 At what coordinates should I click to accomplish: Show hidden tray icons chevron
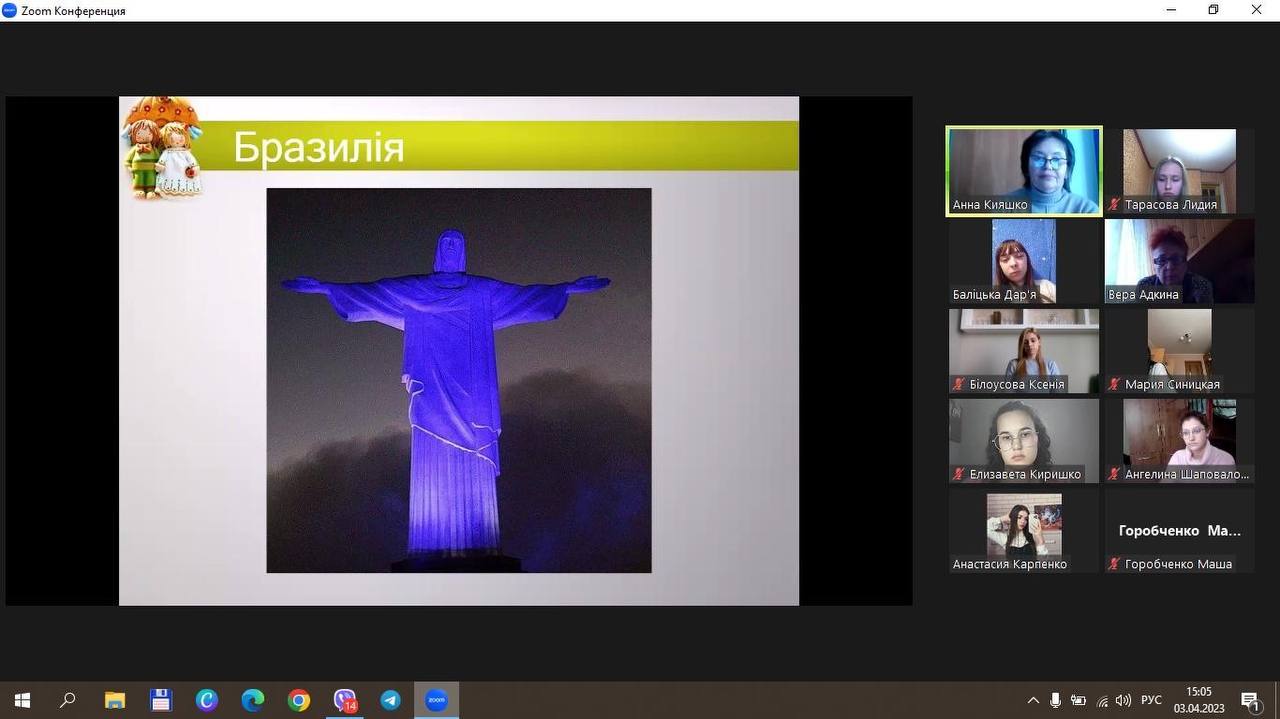point(1033,700)
